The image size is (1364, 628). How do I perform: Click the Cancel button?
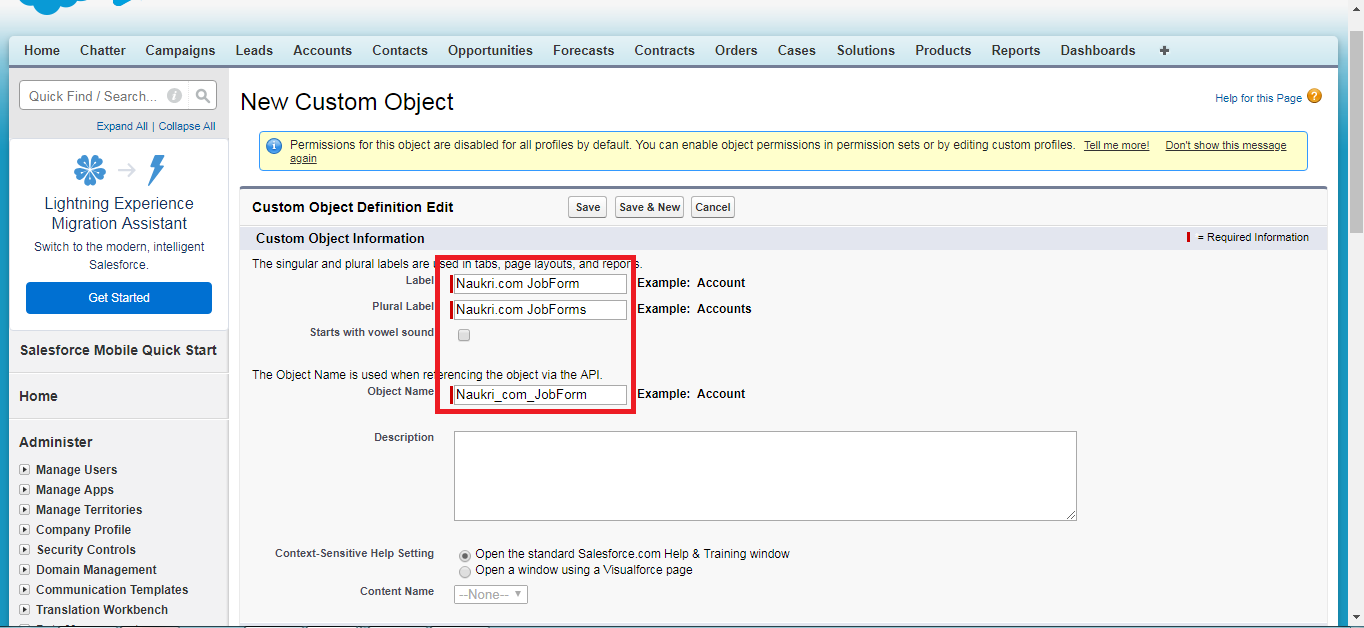point(713,207)
